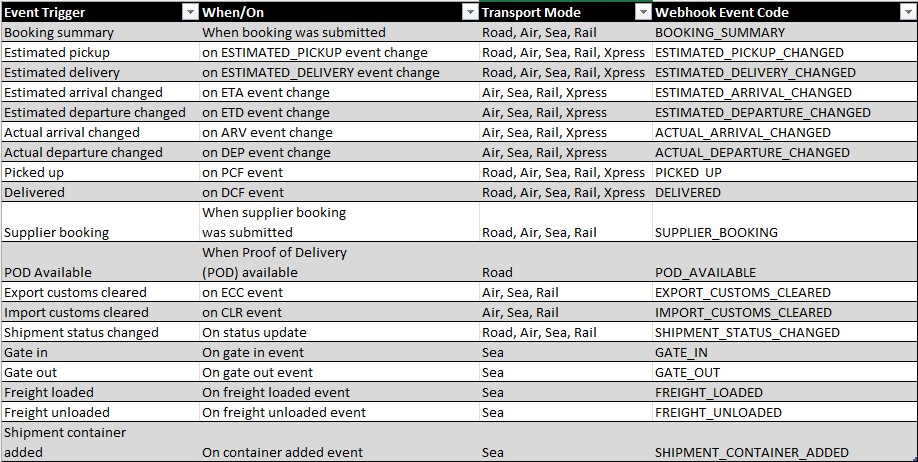Expand the Transport Mode filter dropdown
This screenshot has width=918, height=462.
click(x=642, y=12)
